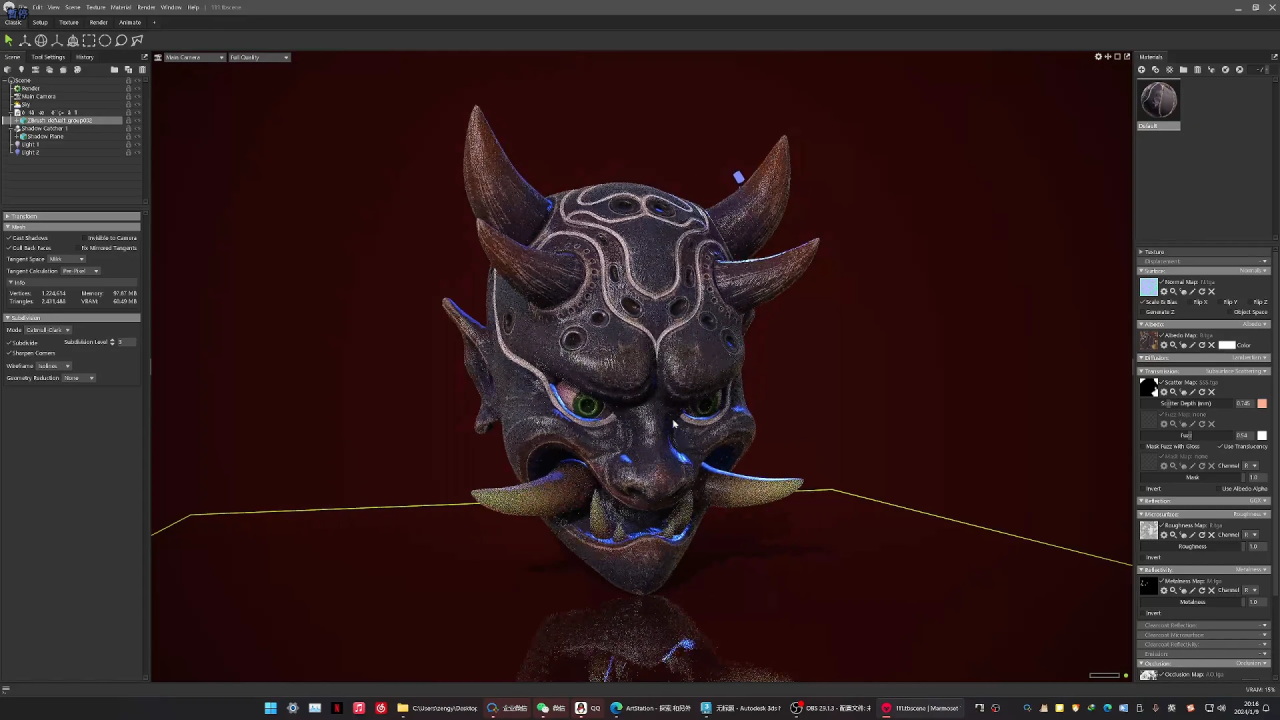Click viewport settings gear icon
The width and height of the screenshot is (1280, 720).
tap(1098, 57)
